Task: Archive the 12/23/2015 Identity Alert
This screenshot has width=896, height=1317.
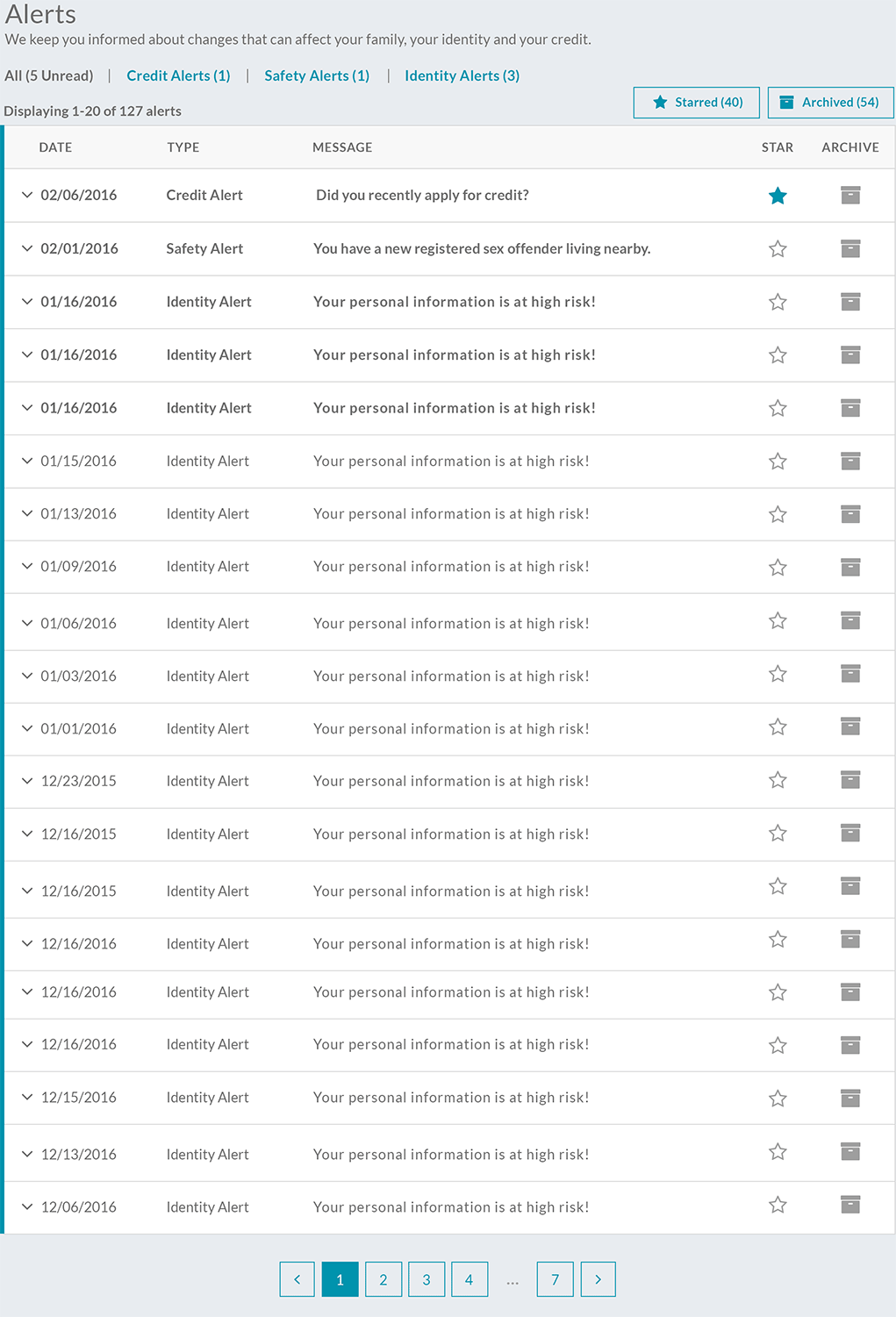Action: 849,780
